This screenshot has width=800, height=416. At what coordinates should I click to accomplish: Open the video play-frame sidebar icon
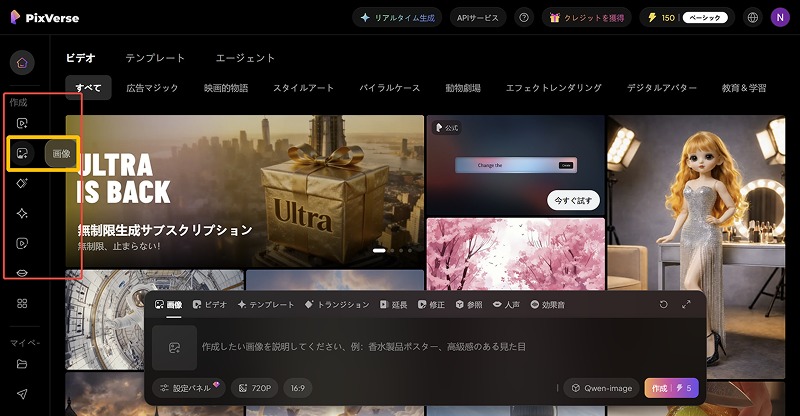(22, 243)
